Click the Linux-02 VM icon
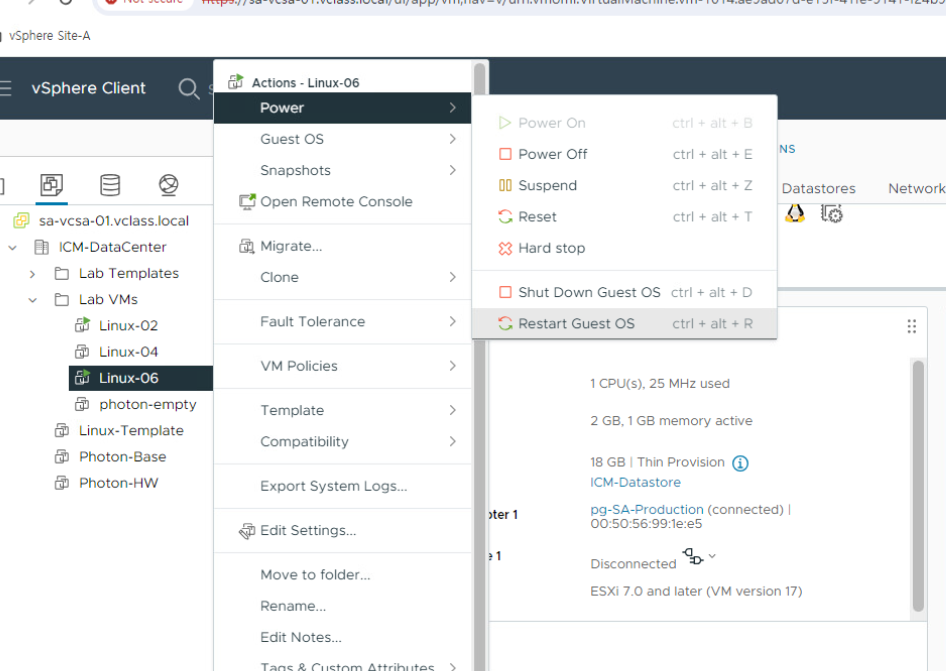This screenshot has height=671, width=946. [x=82, y=325]
